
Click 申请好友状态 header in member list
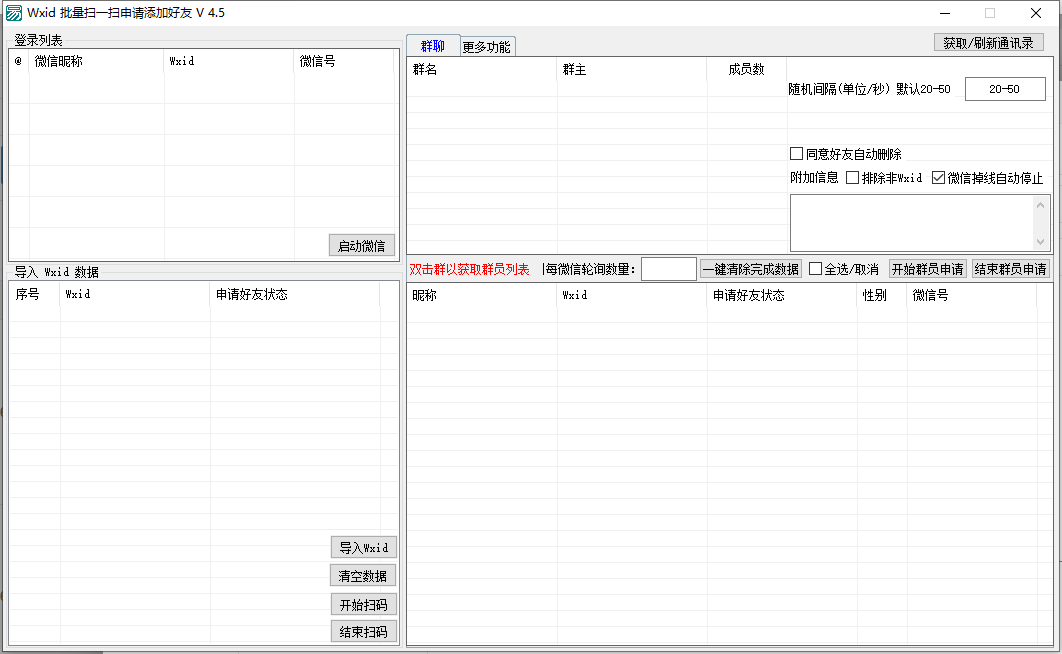click(x=782, y=295)
